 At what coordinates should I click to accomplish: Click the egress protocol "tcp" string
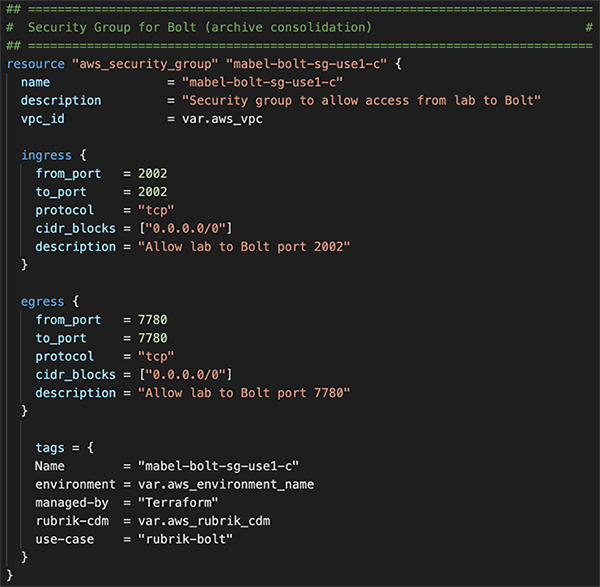tap(156, 356)
